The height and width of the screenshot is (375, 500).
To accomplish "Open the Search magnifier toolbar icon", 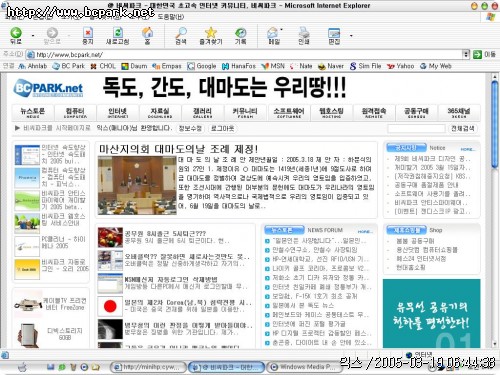I will coord(181,33).
